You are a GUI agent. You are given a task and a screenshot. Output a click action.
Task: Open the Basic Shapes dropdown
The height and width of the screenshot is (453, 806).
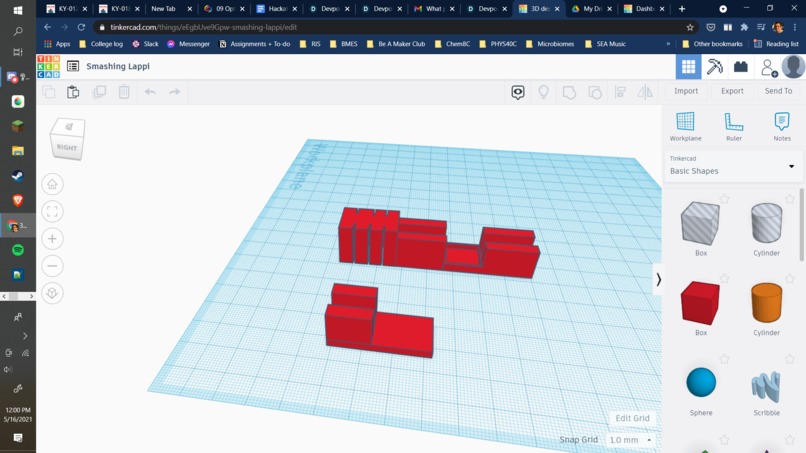click(733, 166)
